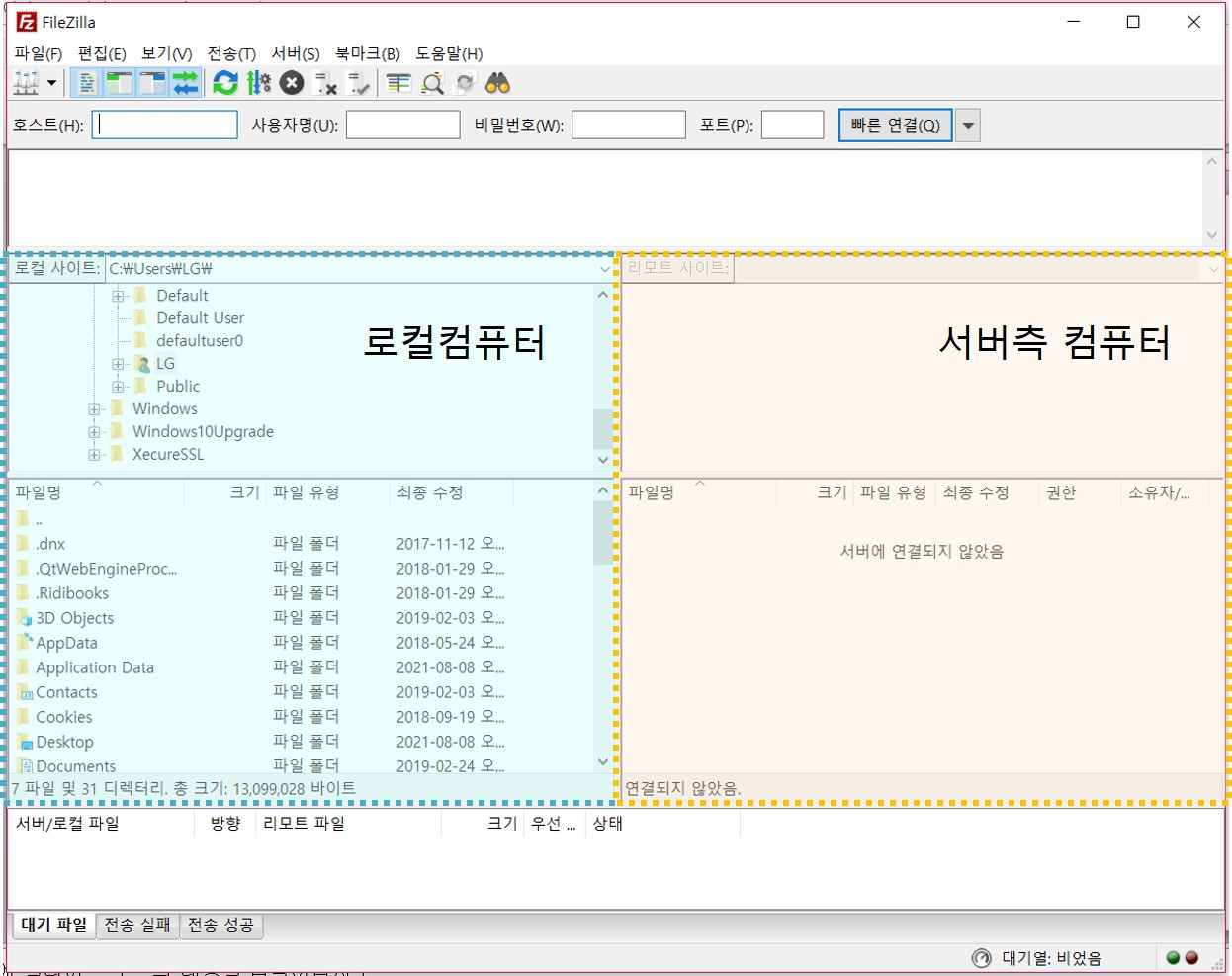Open the 편집(E) menu

point(102,53)
